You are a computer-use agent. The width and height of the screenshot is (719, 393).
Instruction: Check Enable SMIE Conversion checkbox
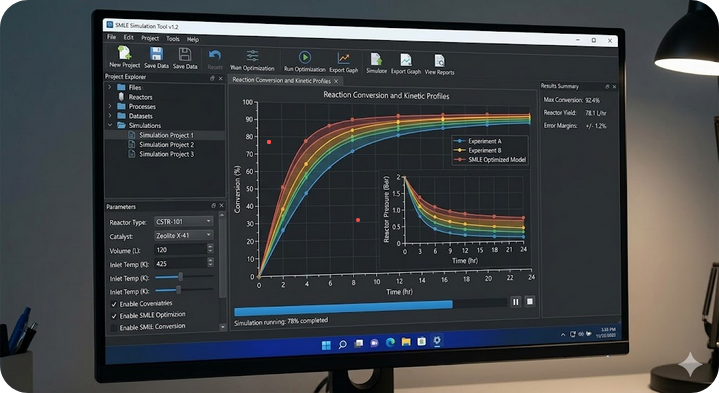tap(114, 328)
